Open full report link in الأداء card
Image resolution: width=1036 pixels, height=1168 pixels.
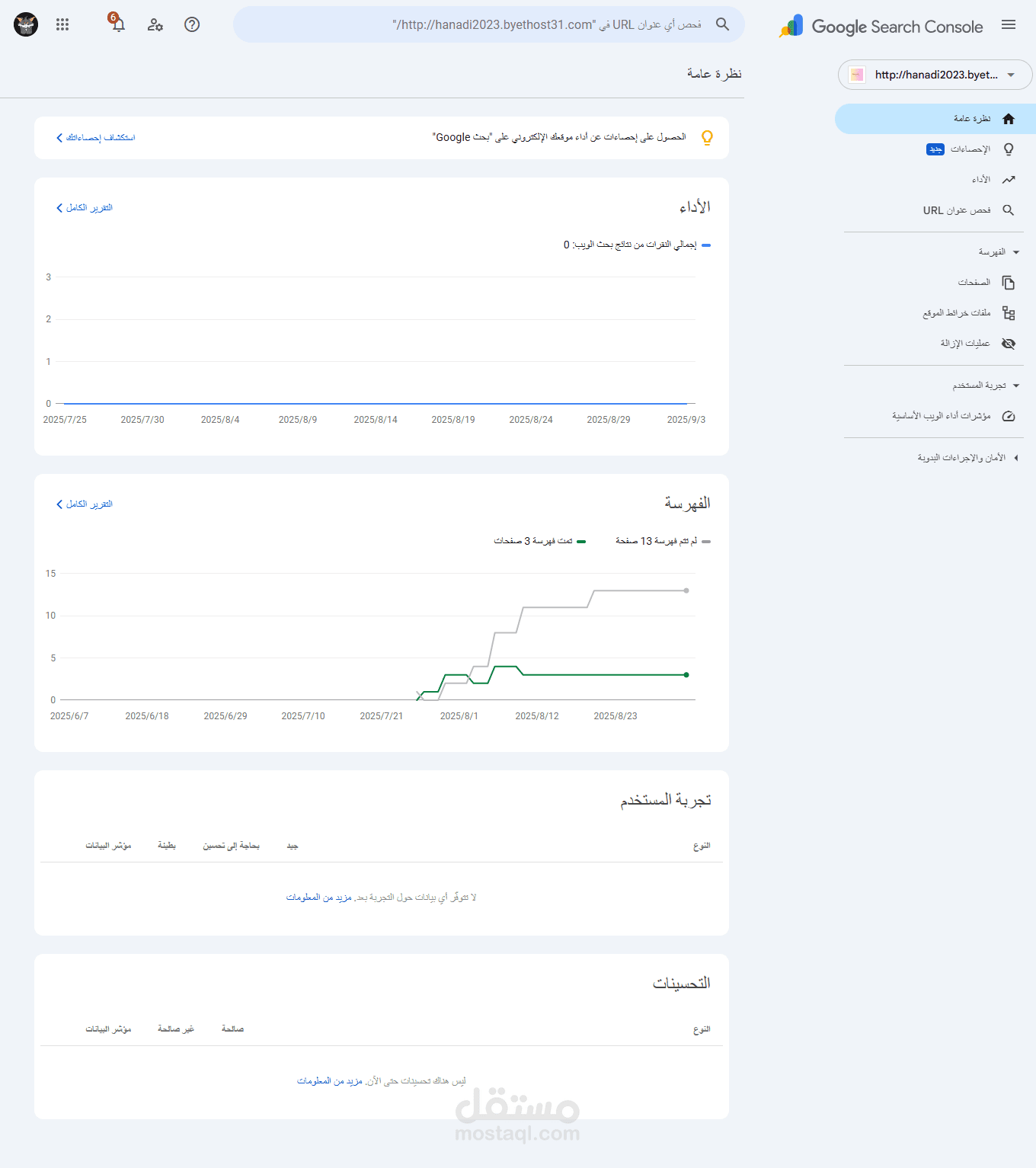[x=85, y=208]
